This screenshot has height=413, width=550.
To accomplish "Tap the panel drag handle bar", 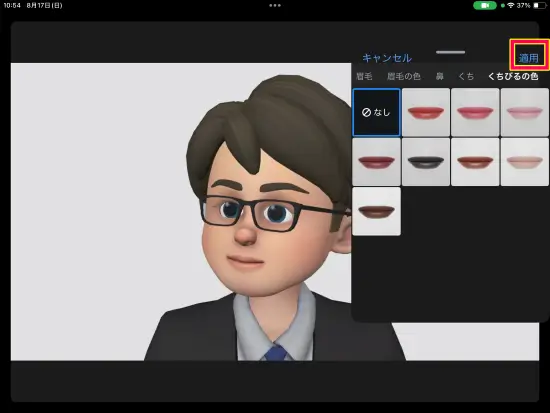I will [x=451, y=52].
